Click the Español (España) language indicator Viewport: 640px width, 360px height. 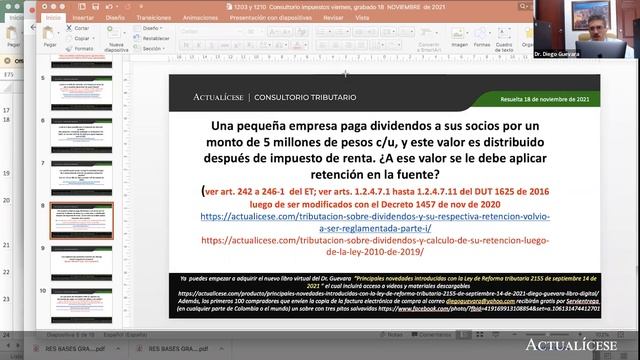(125, 335)
